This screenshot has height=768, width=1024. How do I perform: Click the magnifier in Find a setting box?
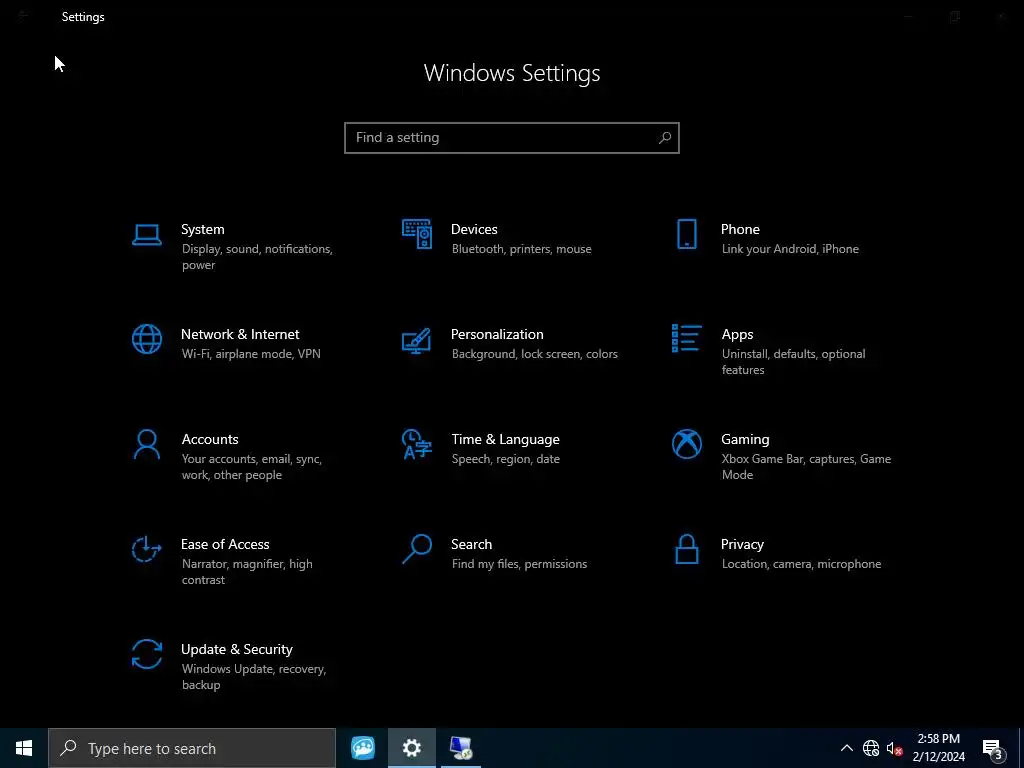click(665, 138)
